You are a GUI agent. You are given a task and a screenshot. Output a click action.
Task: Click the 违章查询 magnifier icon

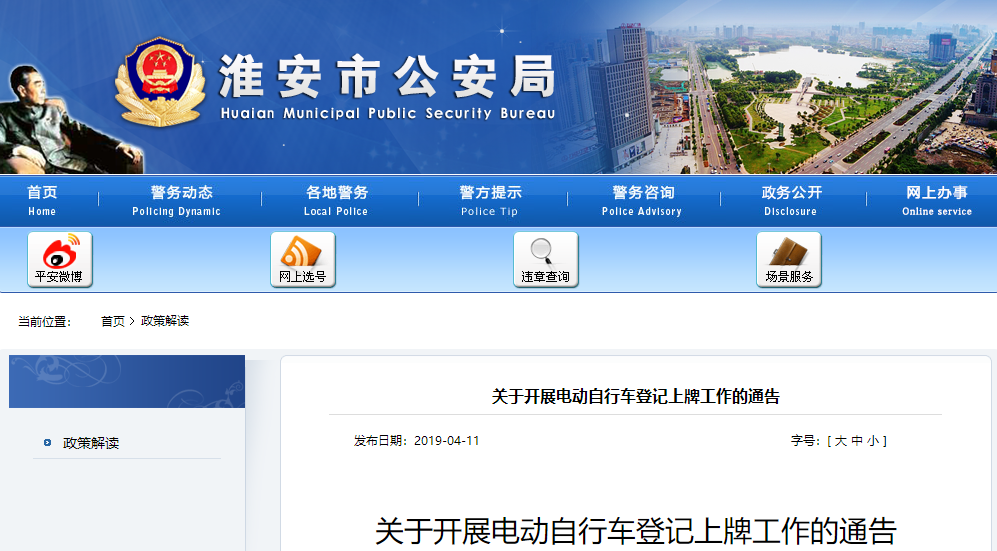click(x=545, y=258)
